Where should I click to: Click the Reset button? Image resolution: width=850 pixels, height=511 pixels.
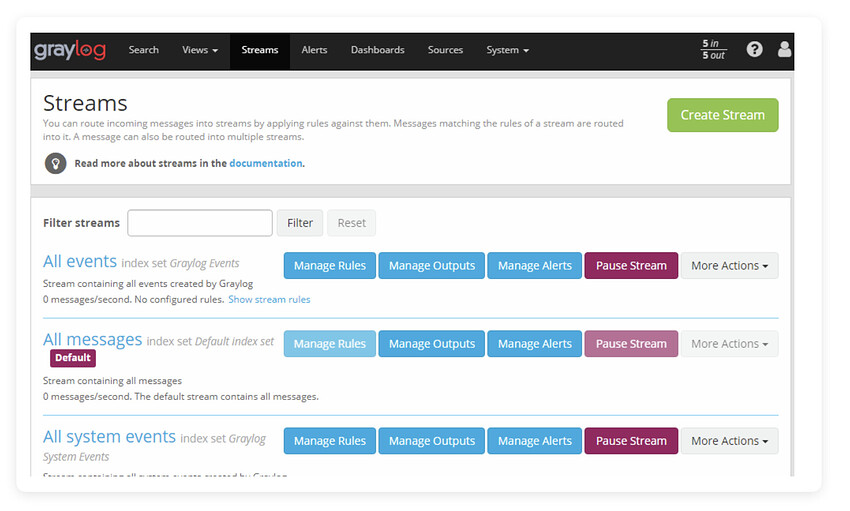pyautogui.click(x=351, y=223)
